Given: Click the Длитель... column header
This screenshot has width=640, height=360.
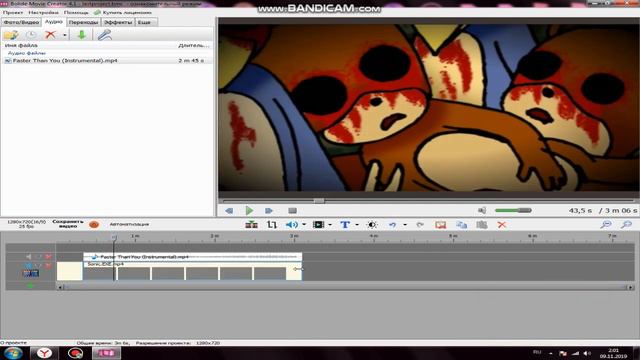Looking at the screenshot, I should pyautogui.click(x=193, y=45).
